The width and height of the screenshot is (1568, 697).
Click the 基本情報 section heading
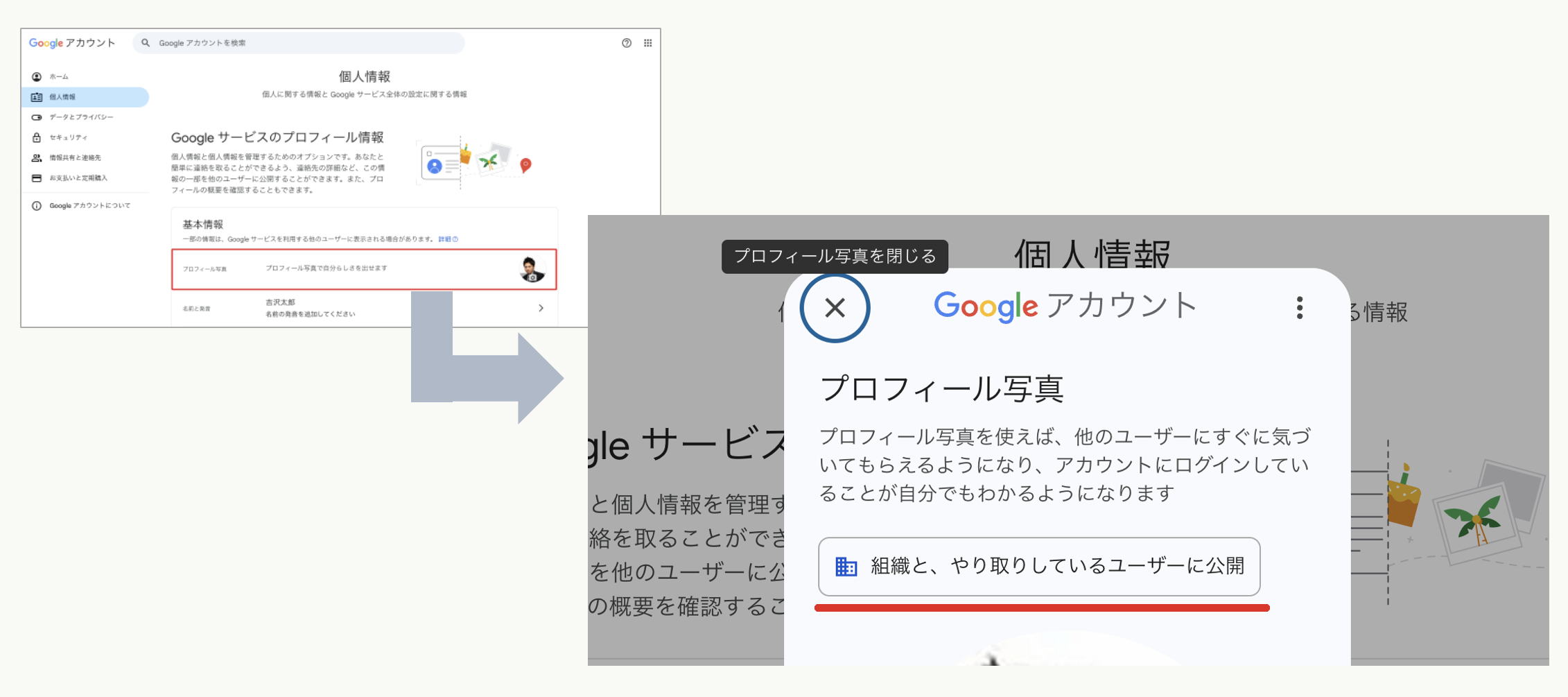click(x=203, y=225)
